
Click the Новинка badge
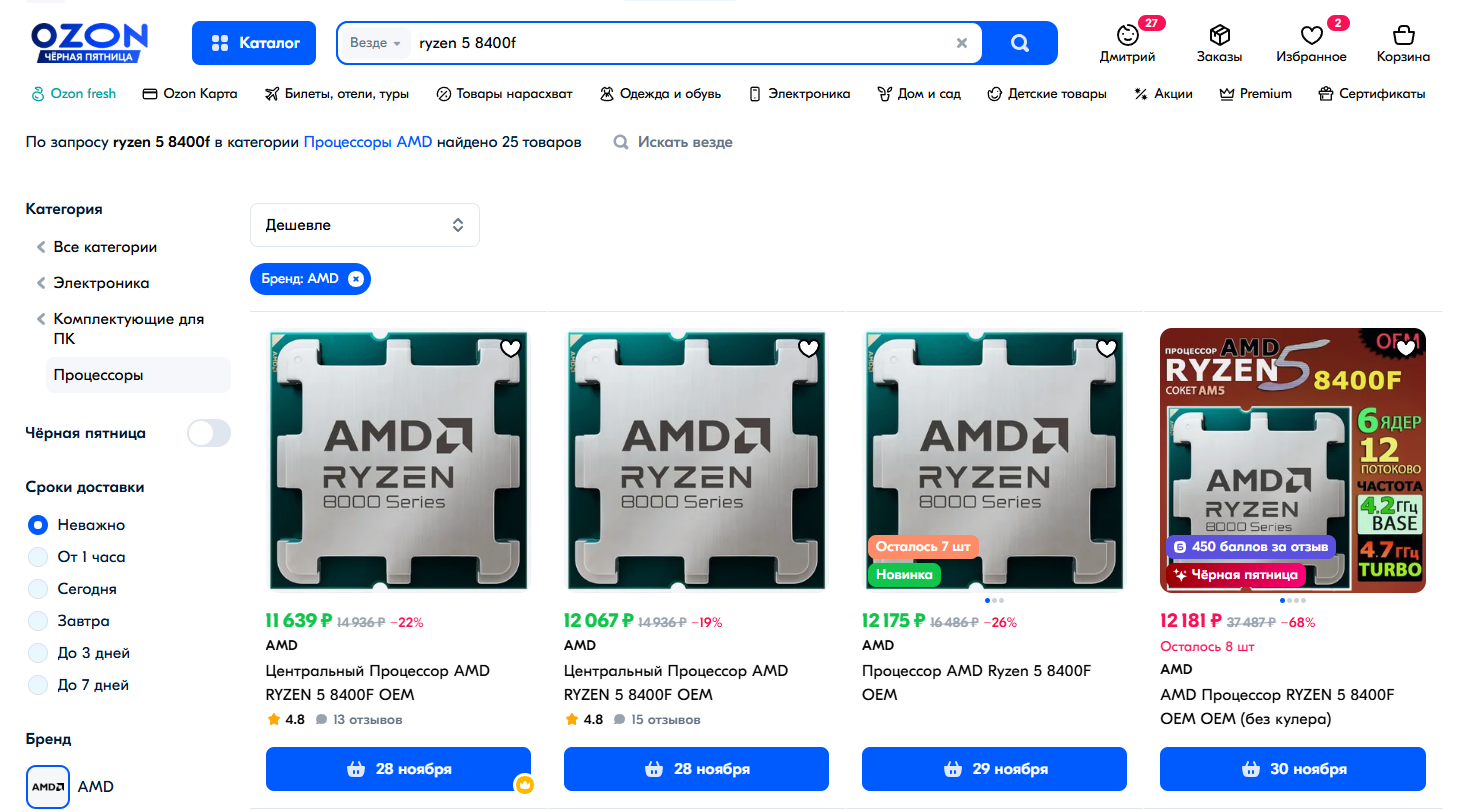click(904, 575)
